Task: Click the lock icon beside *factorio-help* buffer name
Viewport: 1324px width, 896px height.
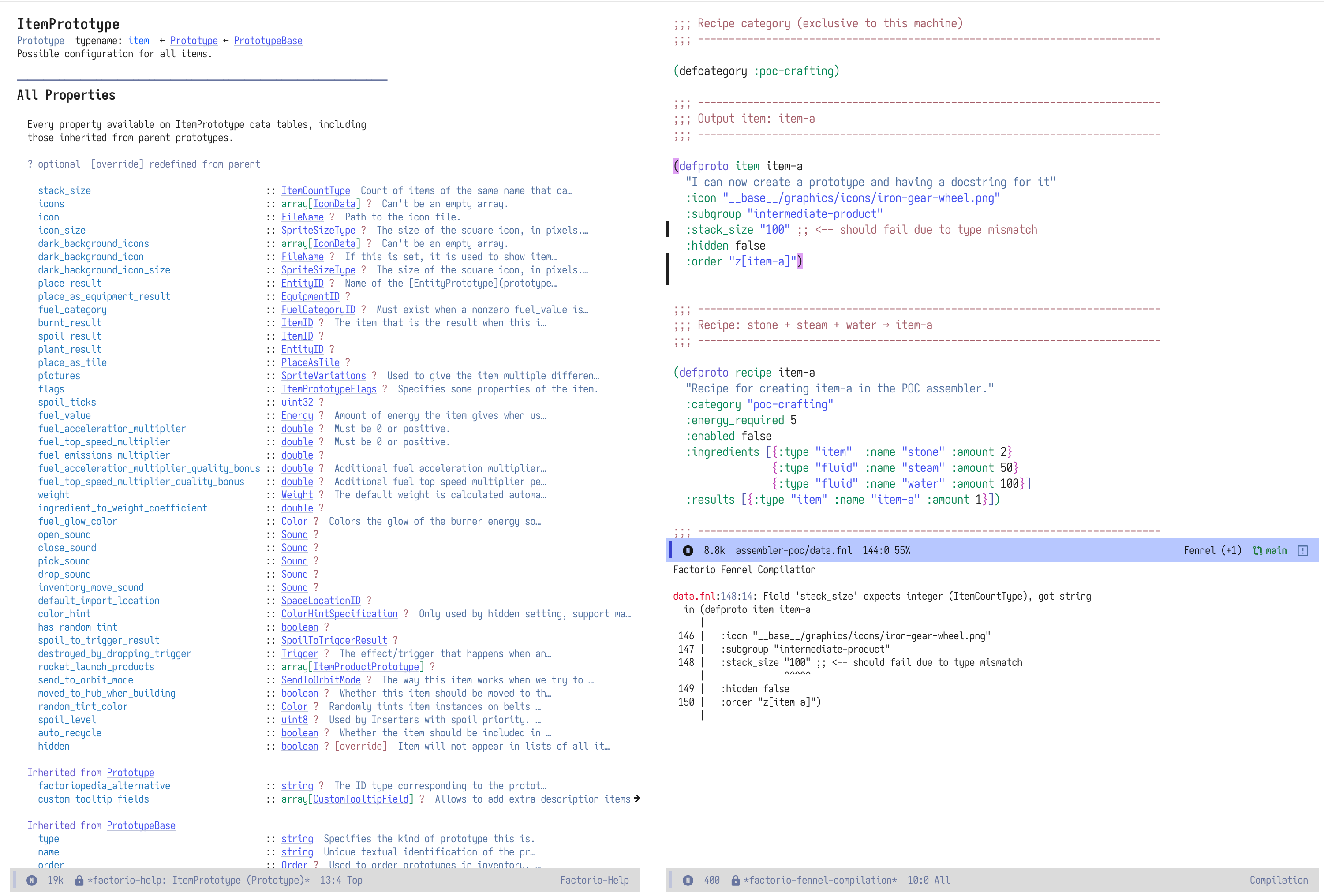Action: [x=79, y=880]
